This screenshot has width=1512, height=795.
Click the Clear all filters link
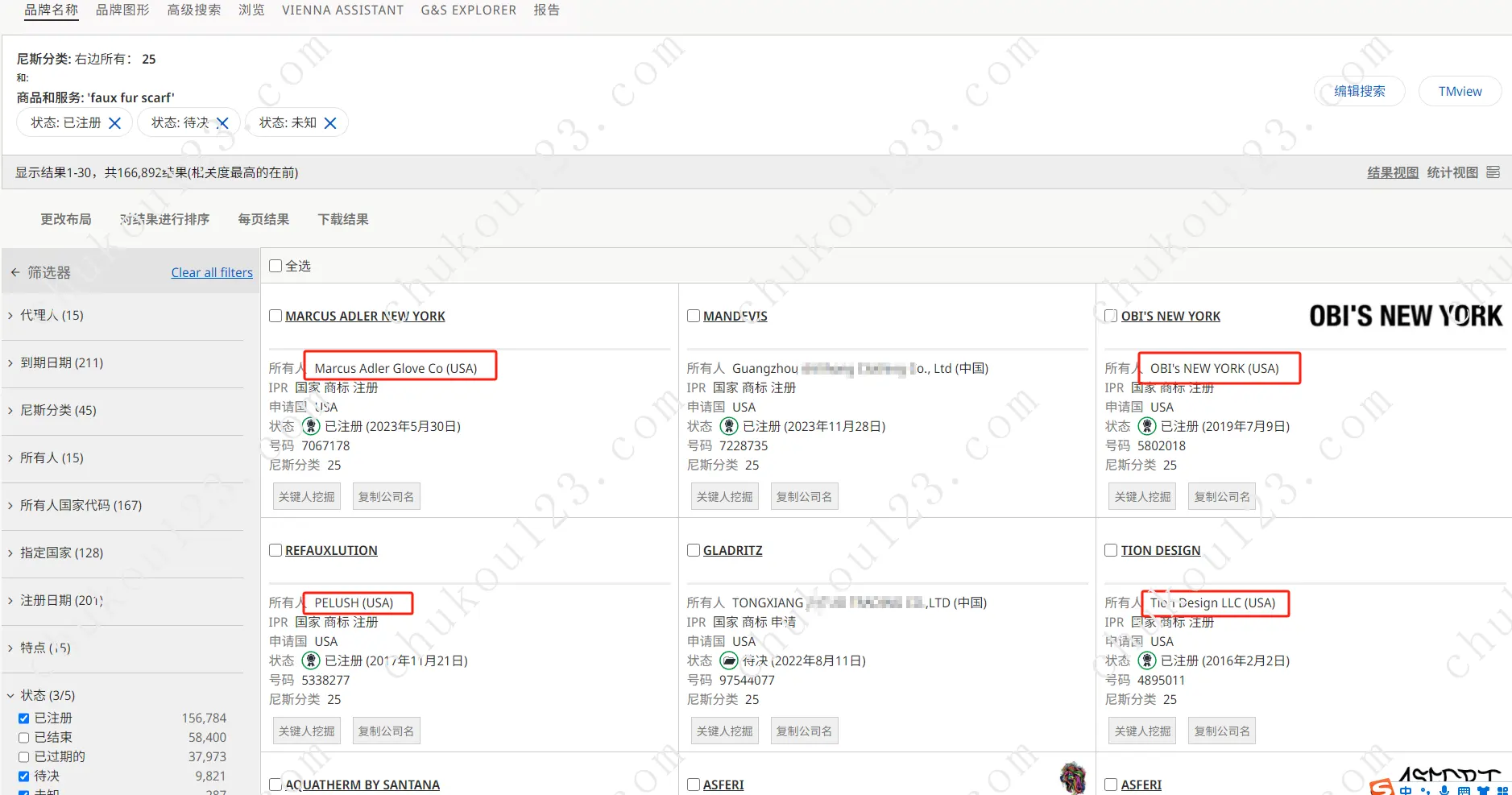coord(212,272)
